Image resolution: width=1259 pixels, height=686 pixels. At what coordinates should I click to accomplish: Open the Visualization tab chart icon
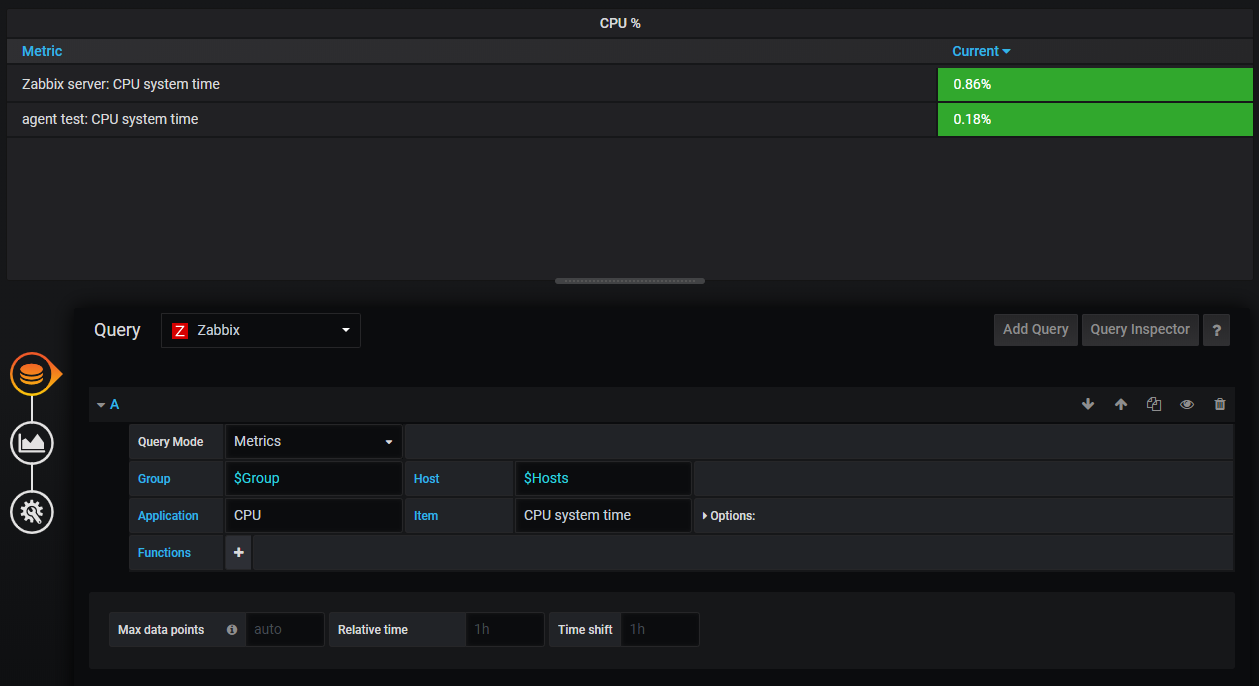32,442
